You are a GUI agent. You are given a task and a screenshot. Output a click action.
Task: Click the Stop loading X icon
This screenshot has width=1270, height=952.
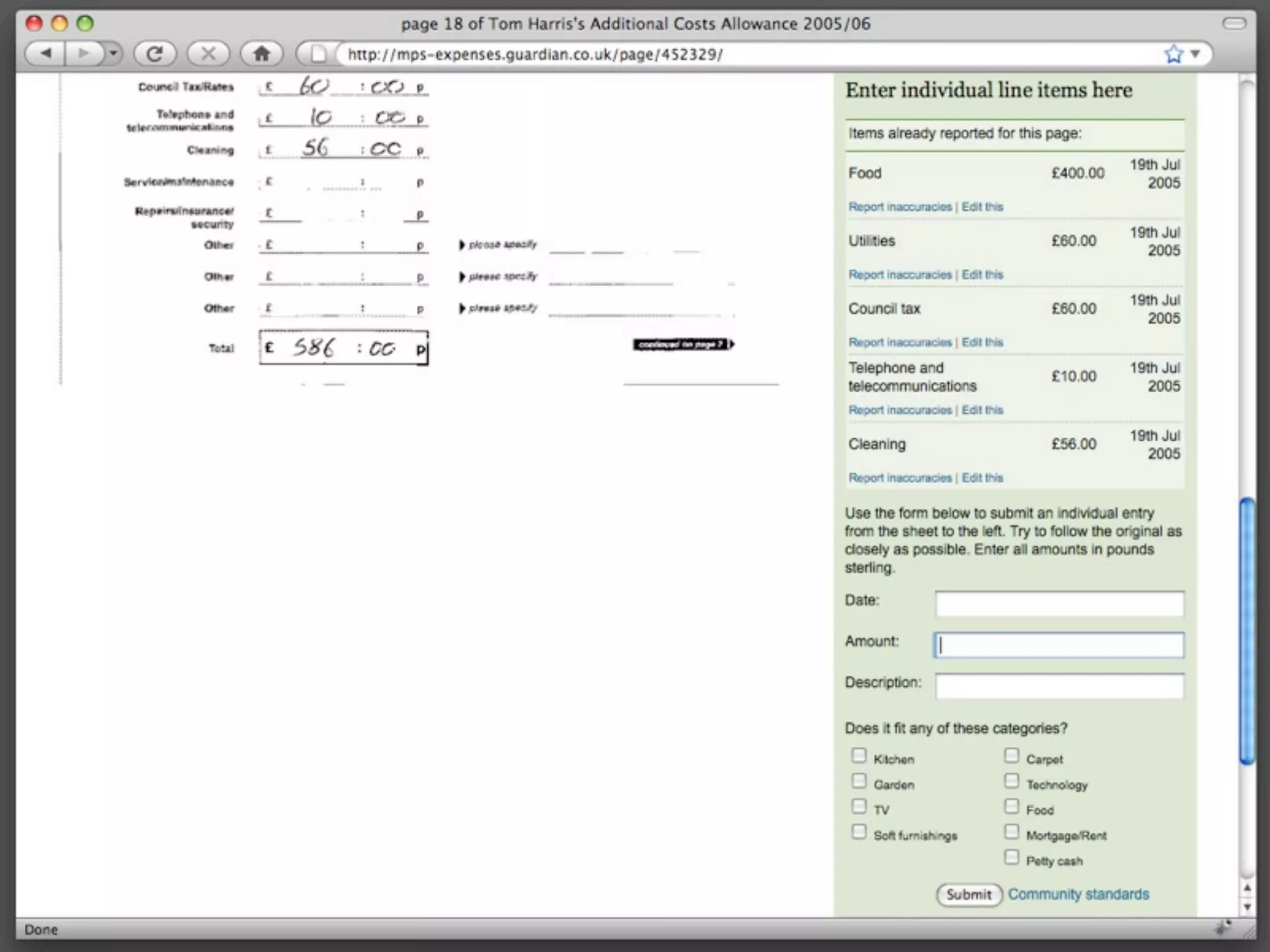[x=208, y=54]
